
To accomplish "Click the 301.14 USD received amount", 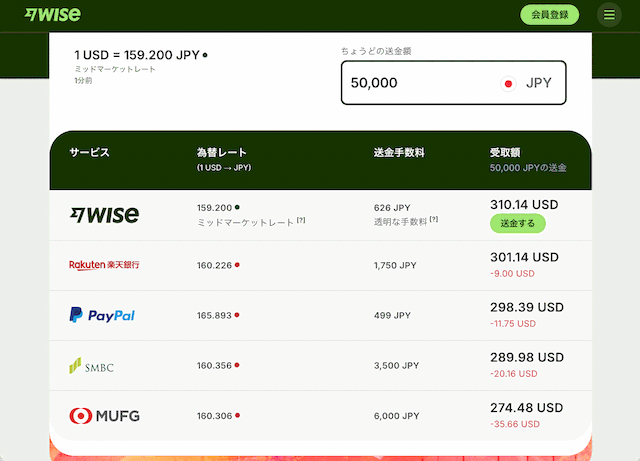I will [x=524, y=257].
